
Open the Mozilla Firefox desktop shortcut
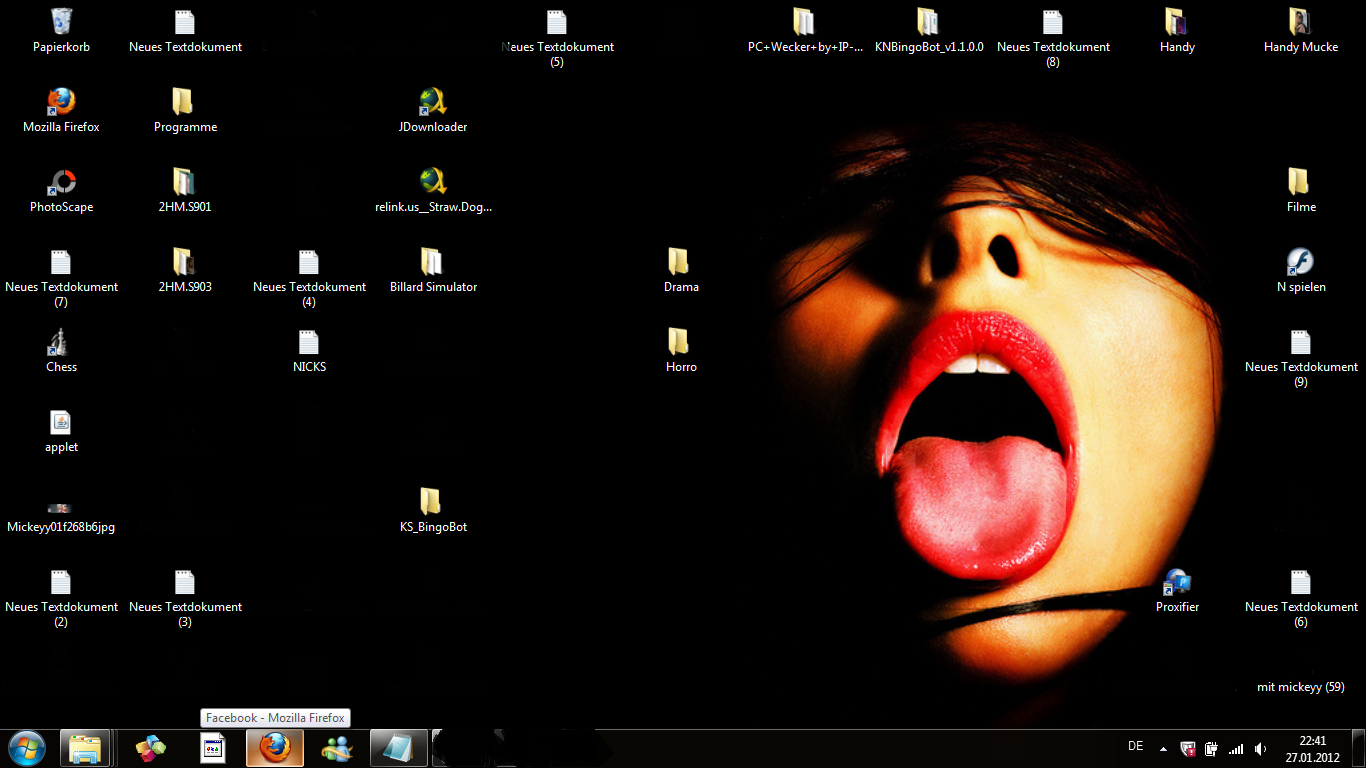[x=61, y=102]
